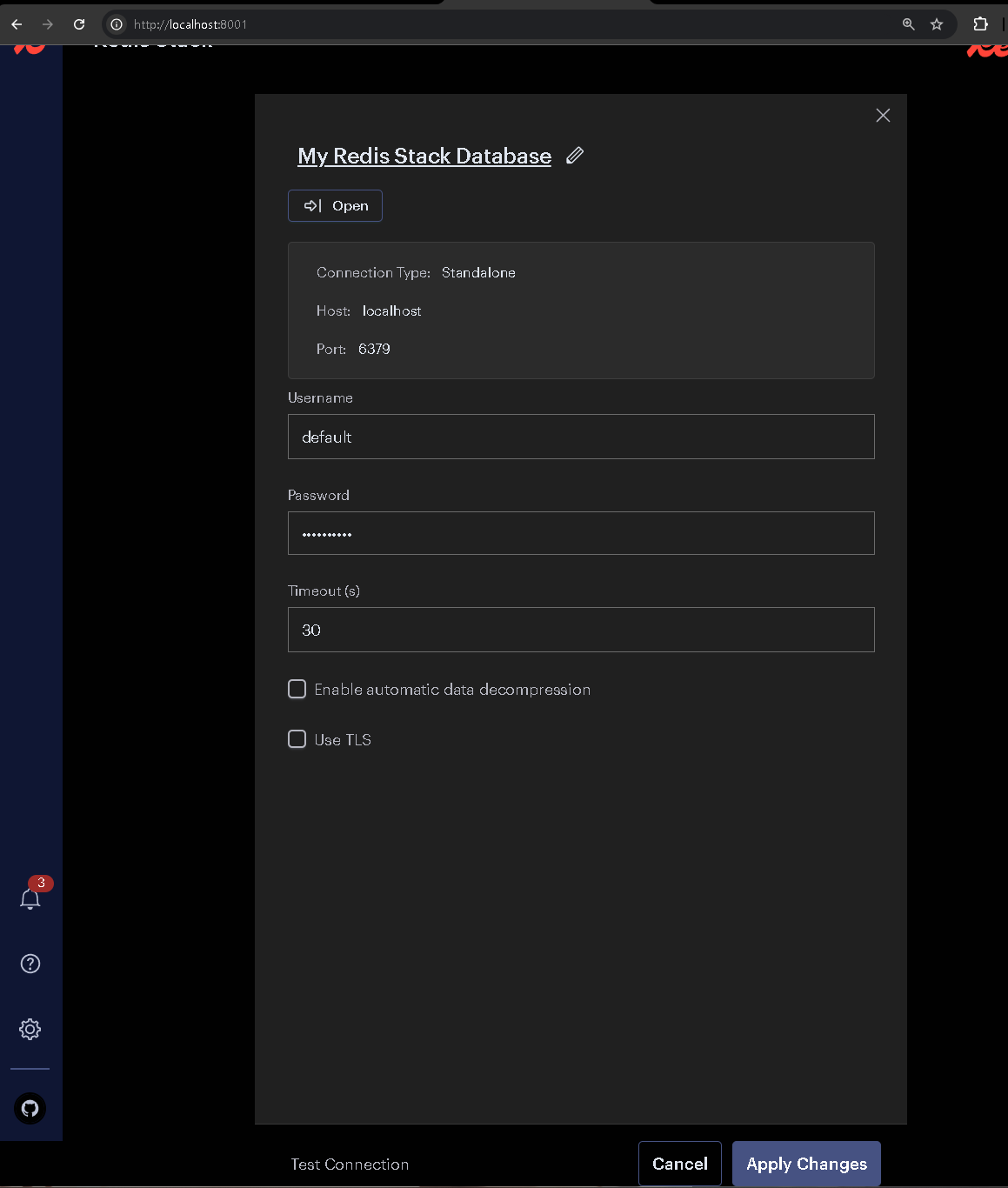Edit database alias with pencil icon

coord(575,156)
